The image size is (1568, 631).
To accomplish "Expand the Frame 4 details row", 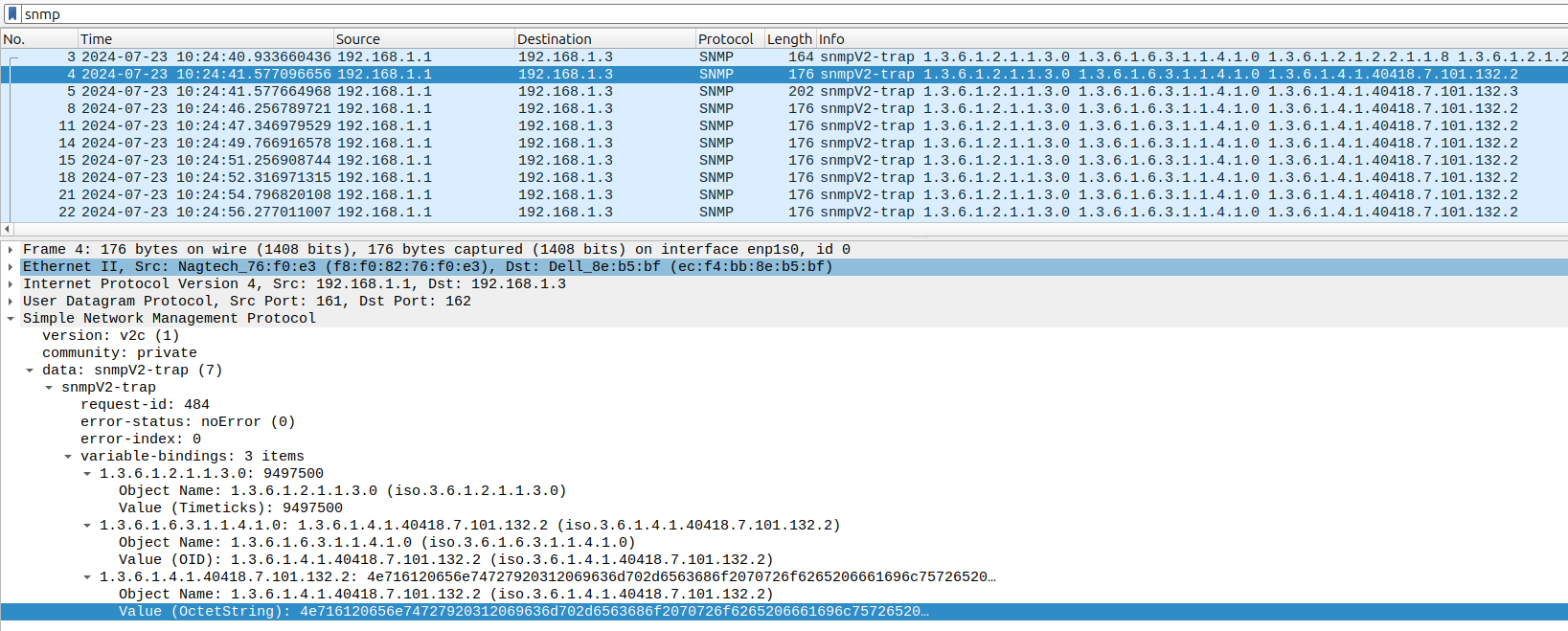I will [x=11, y=249].
